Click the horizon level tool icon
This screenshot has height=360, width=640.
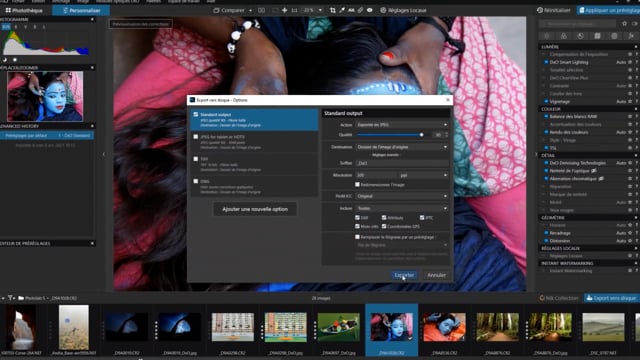(351, 10)
